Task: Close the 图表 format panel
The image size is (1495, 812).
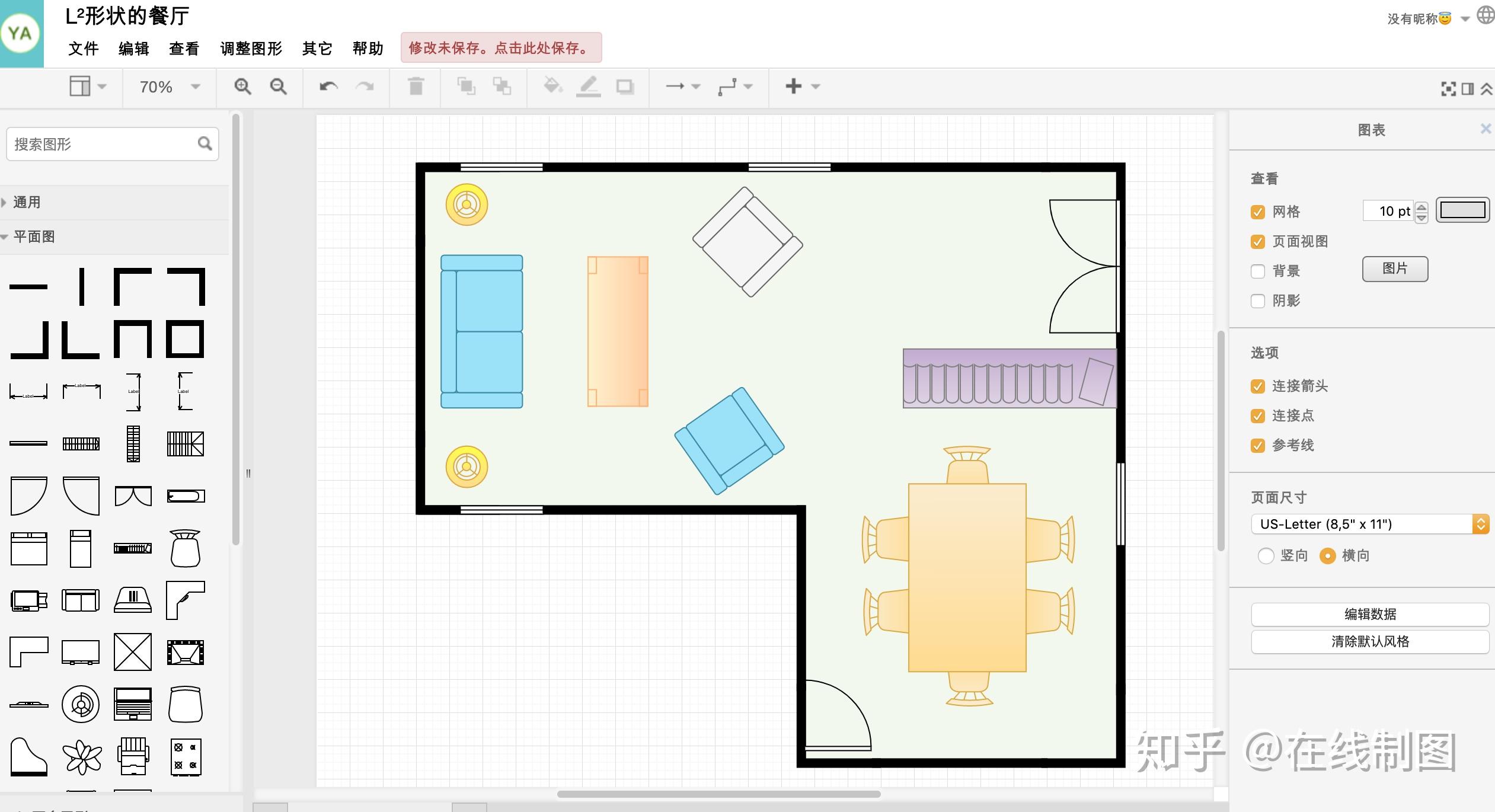Action: (1486, 129)
